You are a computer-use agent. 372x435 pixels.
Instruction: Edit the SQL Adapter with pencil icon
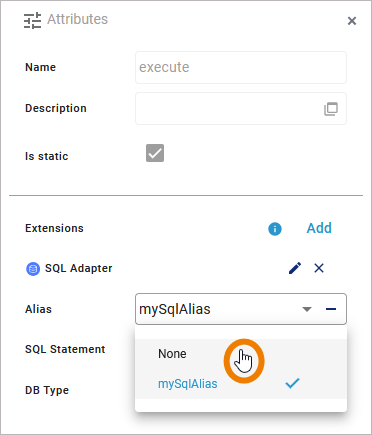295,268
